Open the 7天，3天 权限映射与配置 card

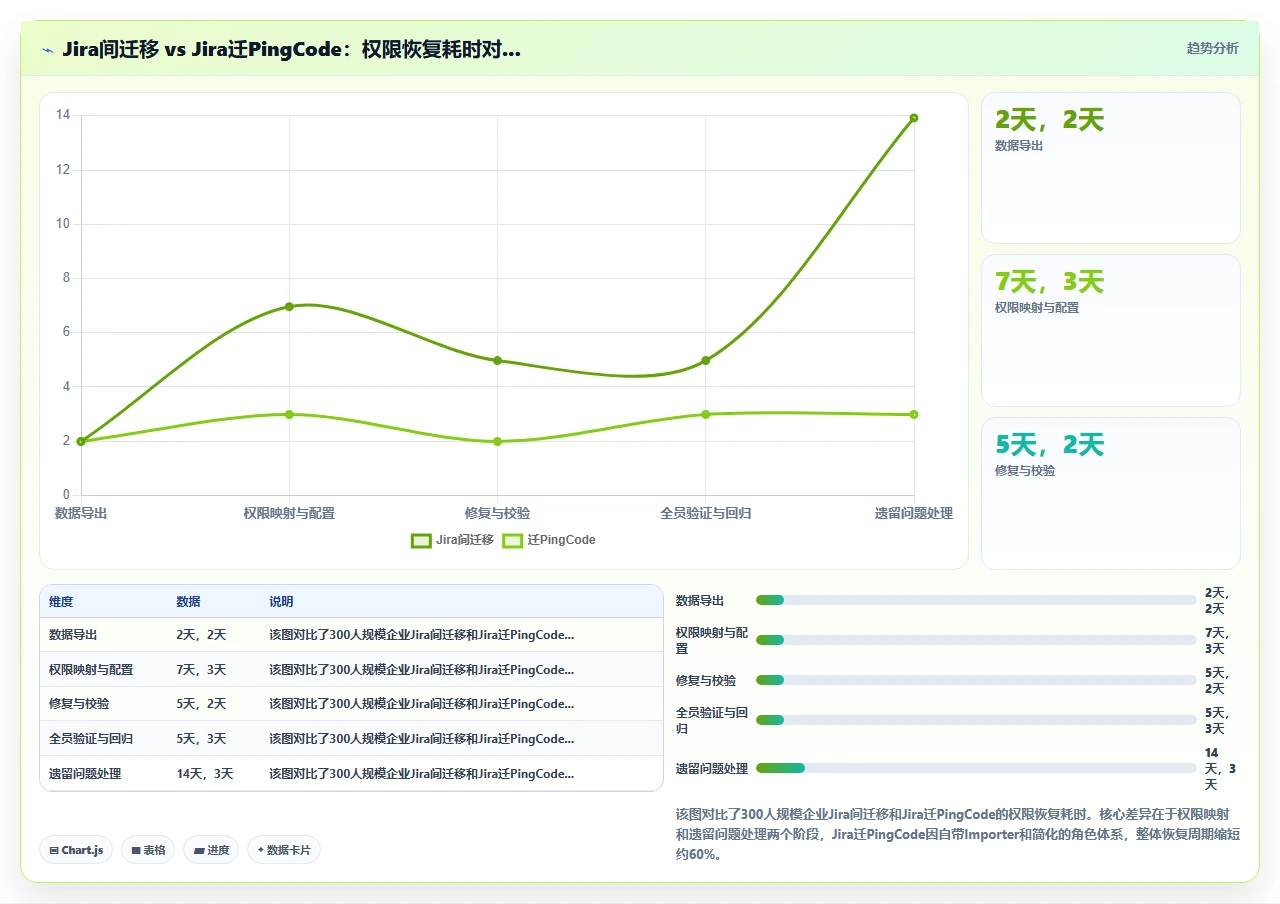[x=1111, y=331]
